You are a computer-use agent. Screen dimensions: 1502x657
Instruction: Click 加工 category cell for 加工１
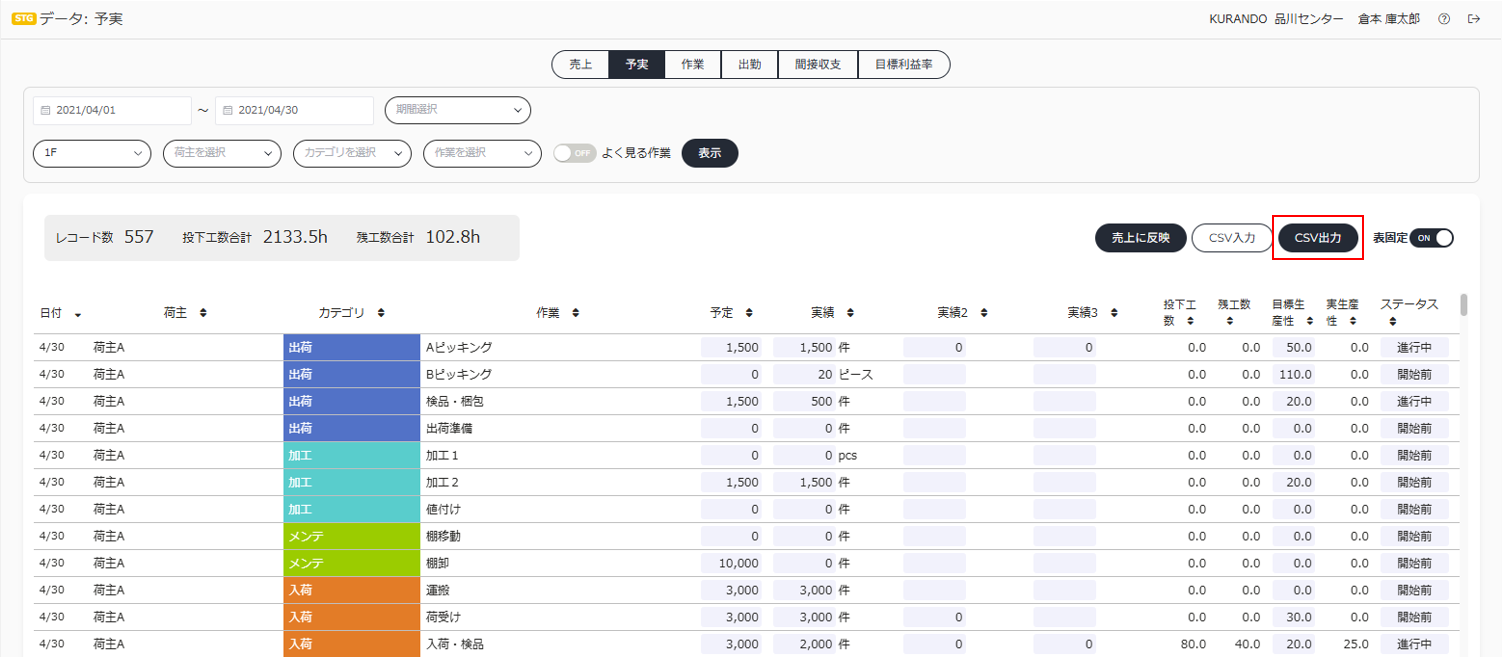click(351, 455)
